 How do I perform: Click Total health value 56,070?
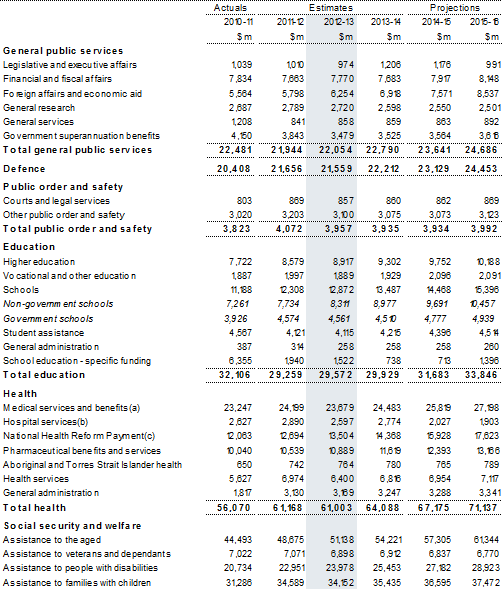click(x=234, y=508)
